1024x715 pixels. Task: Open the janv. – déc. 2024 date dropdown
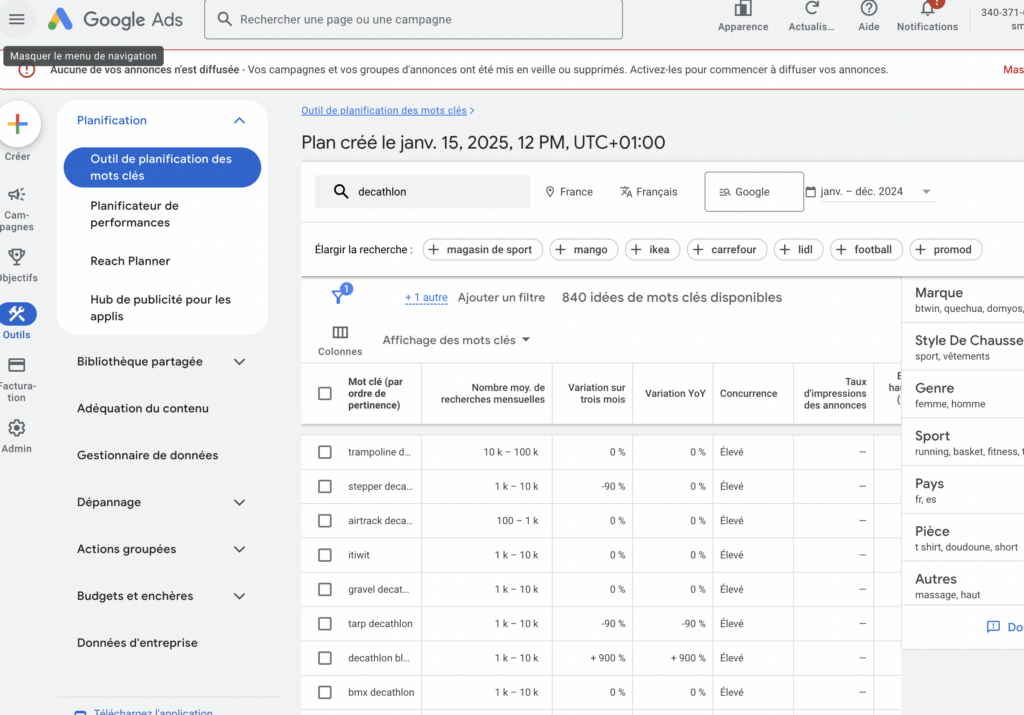[876, 191]
